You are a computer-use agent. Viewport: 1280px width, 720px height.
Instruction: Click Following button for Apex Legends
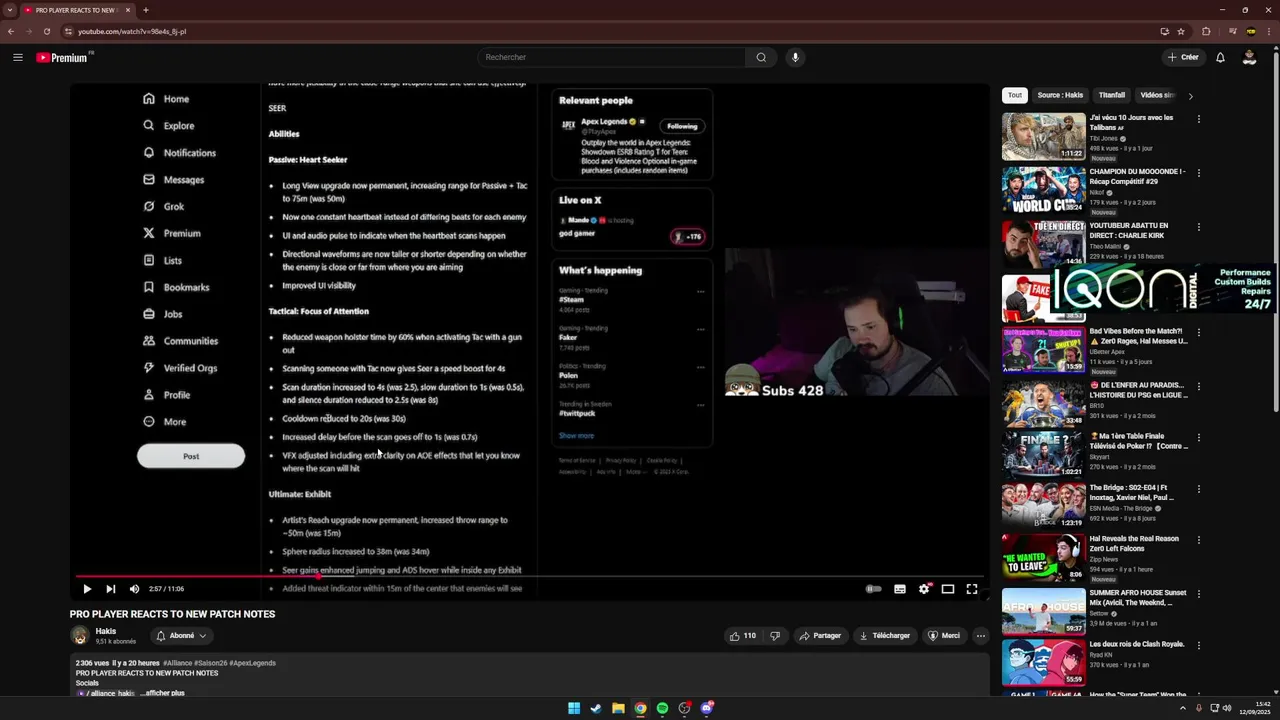tap(682, 126)
